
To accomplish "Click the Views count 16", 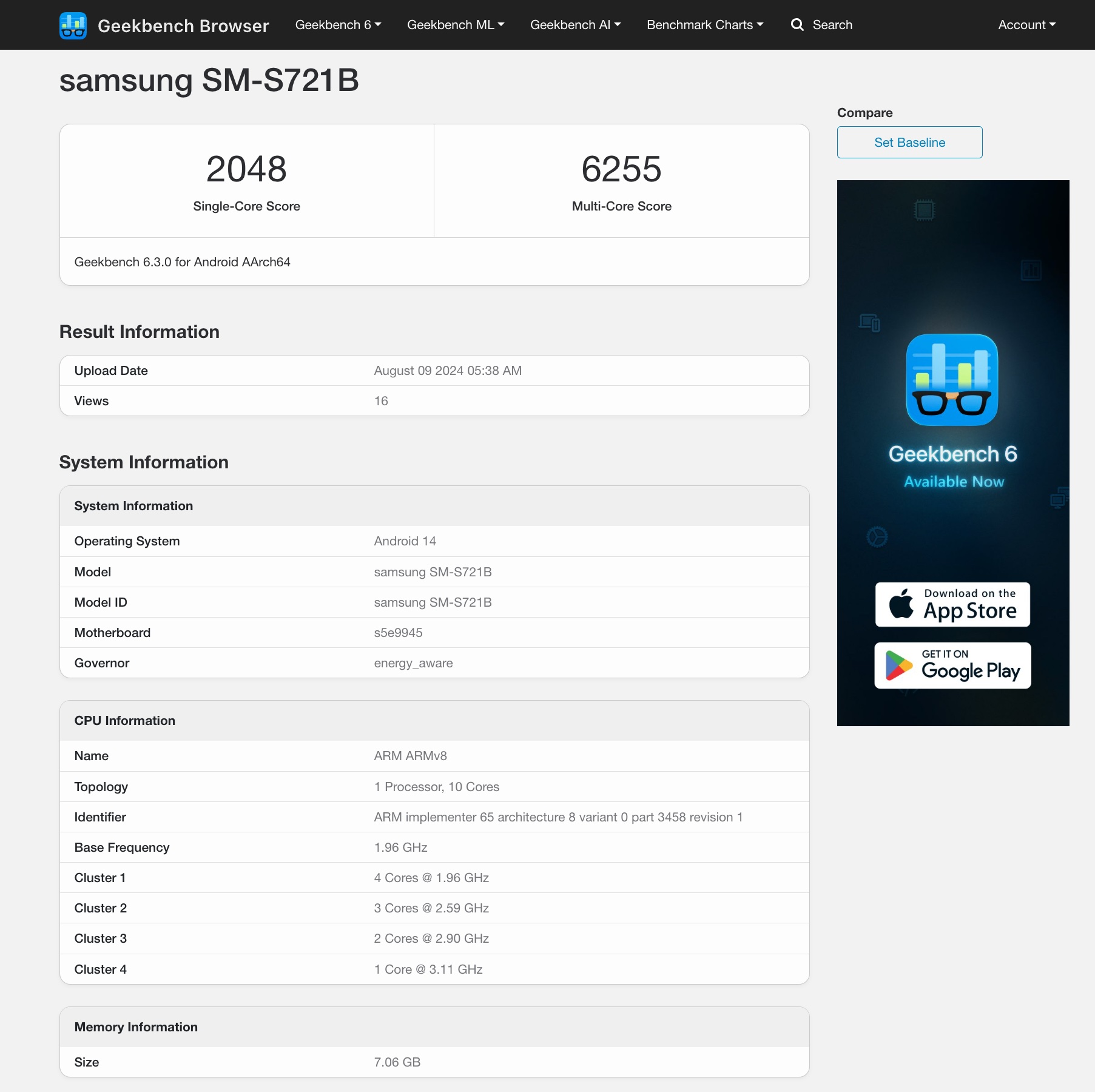I will [x=381, y=401].
